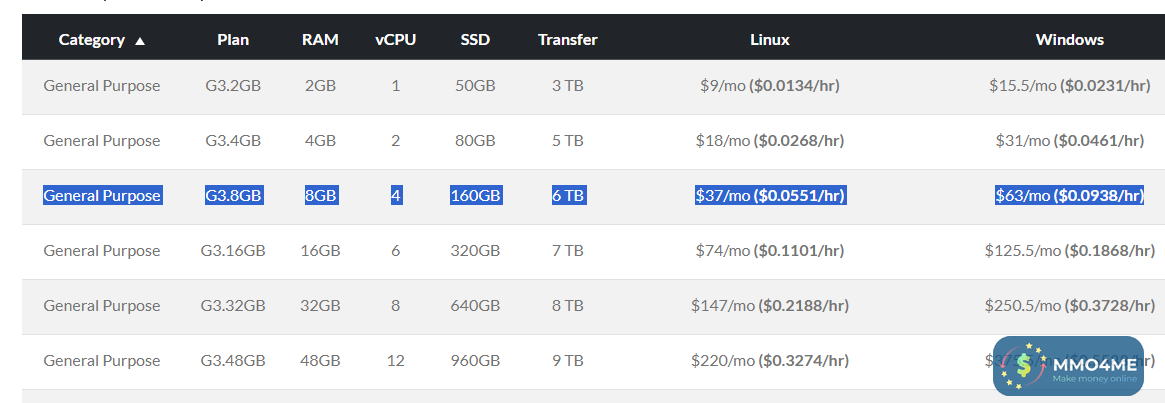Click the vCPU column header
1165x403 pixels.
click(395, 40)
